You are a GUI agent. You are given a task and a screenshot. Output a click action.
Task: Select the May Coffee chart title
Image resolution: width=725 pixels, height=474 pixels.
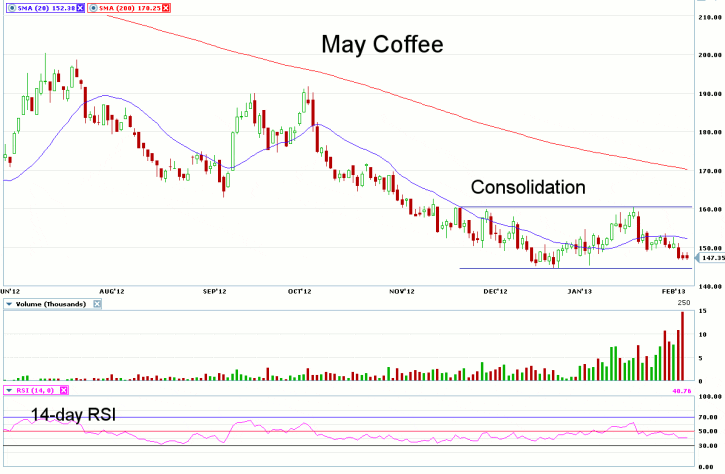pyautogui.click(x=381, y=45)
